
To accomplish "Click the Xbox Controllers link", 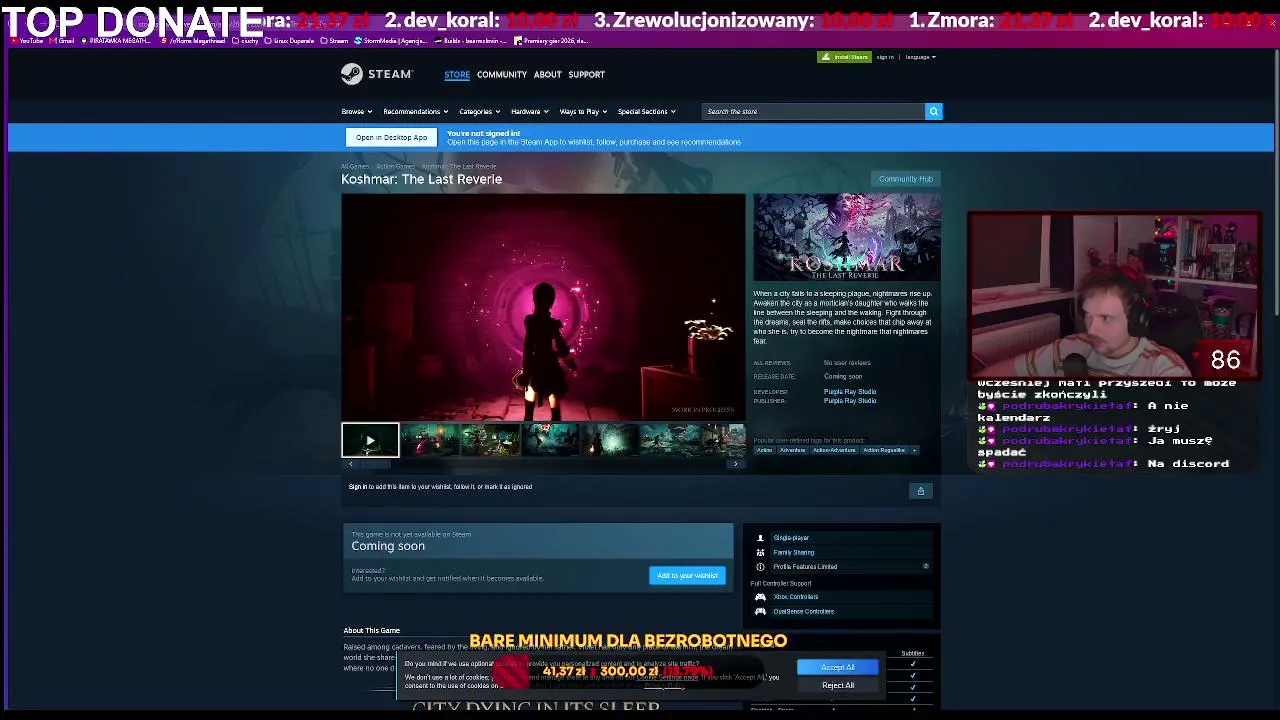I will coord(796,597).
